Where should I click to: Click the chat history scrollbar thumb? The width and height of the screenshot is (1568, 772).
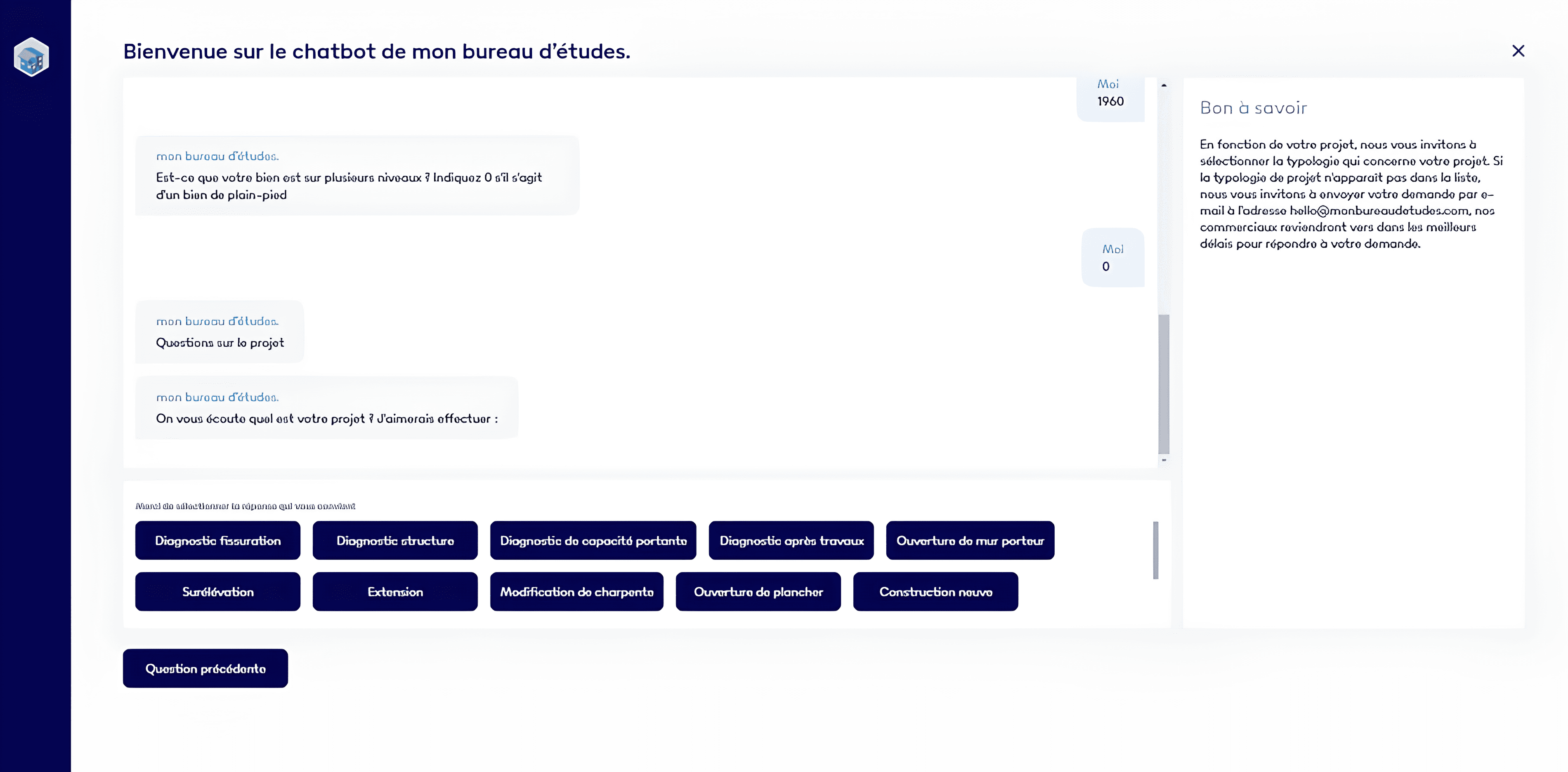1164,384
